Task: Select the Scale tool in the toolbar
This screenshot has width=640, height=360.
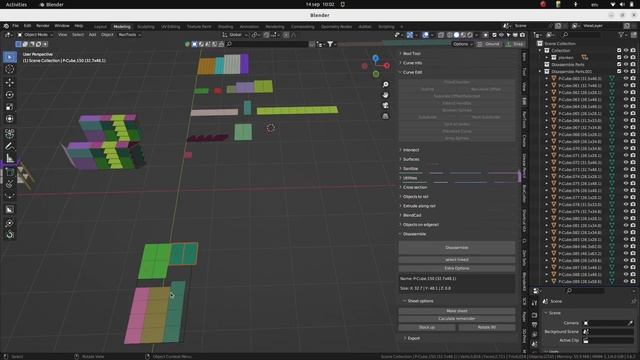Action: [10, 107]
